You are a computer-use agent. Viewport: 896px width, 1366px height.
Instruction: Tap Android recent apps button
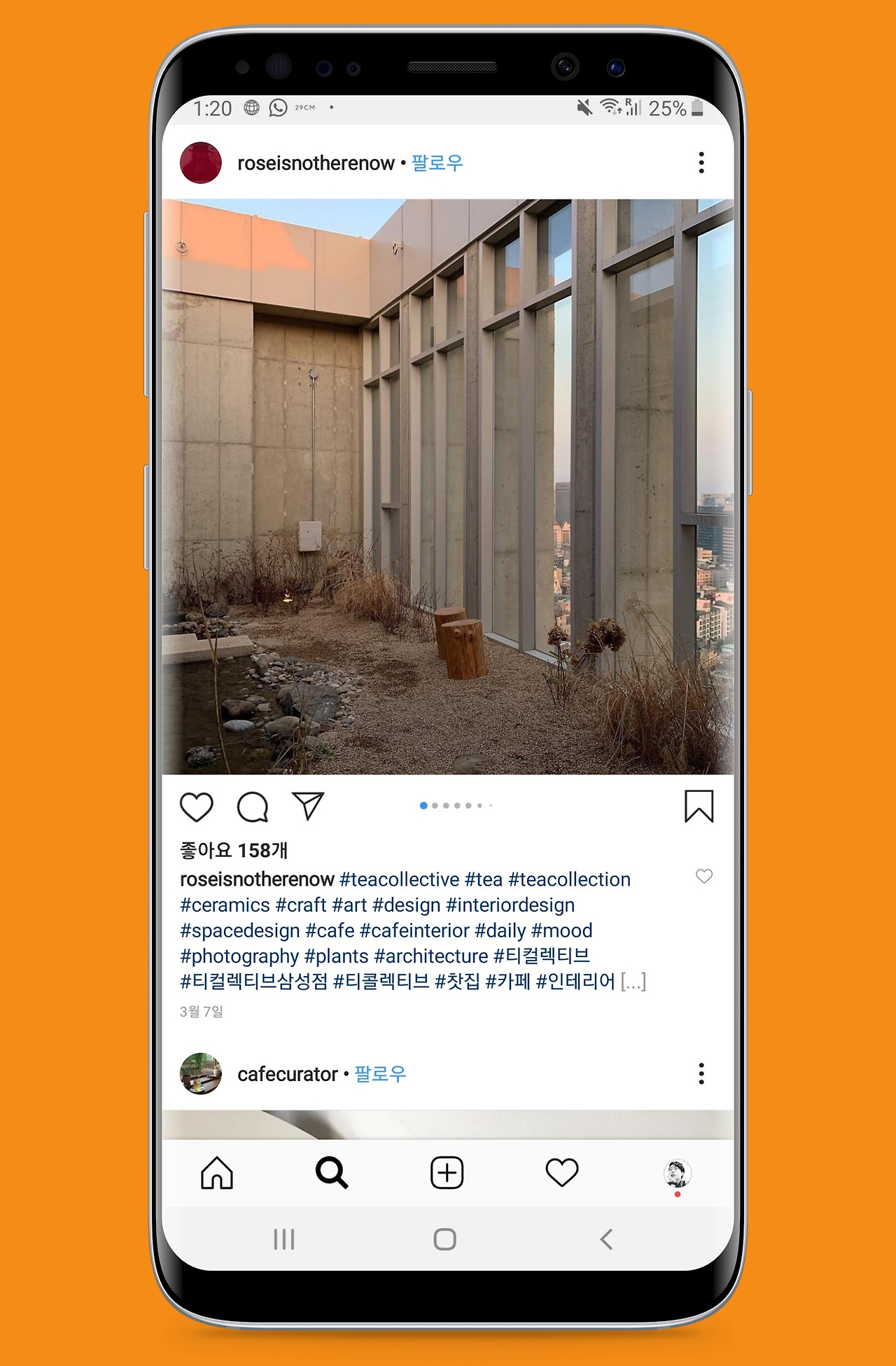(x=284, y=1239)
